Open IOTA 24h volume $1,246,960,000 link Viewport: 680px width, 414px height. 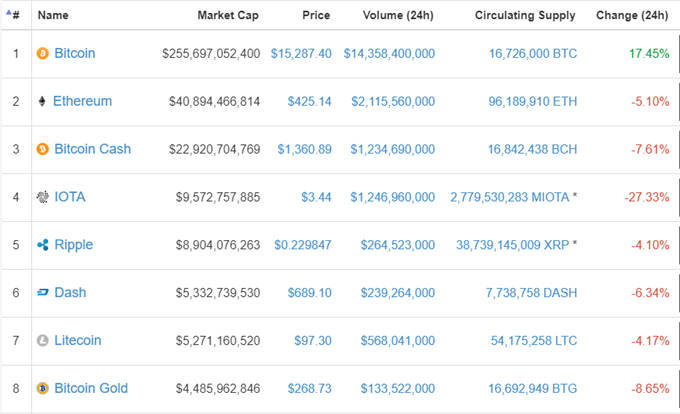tap(392, 197)
